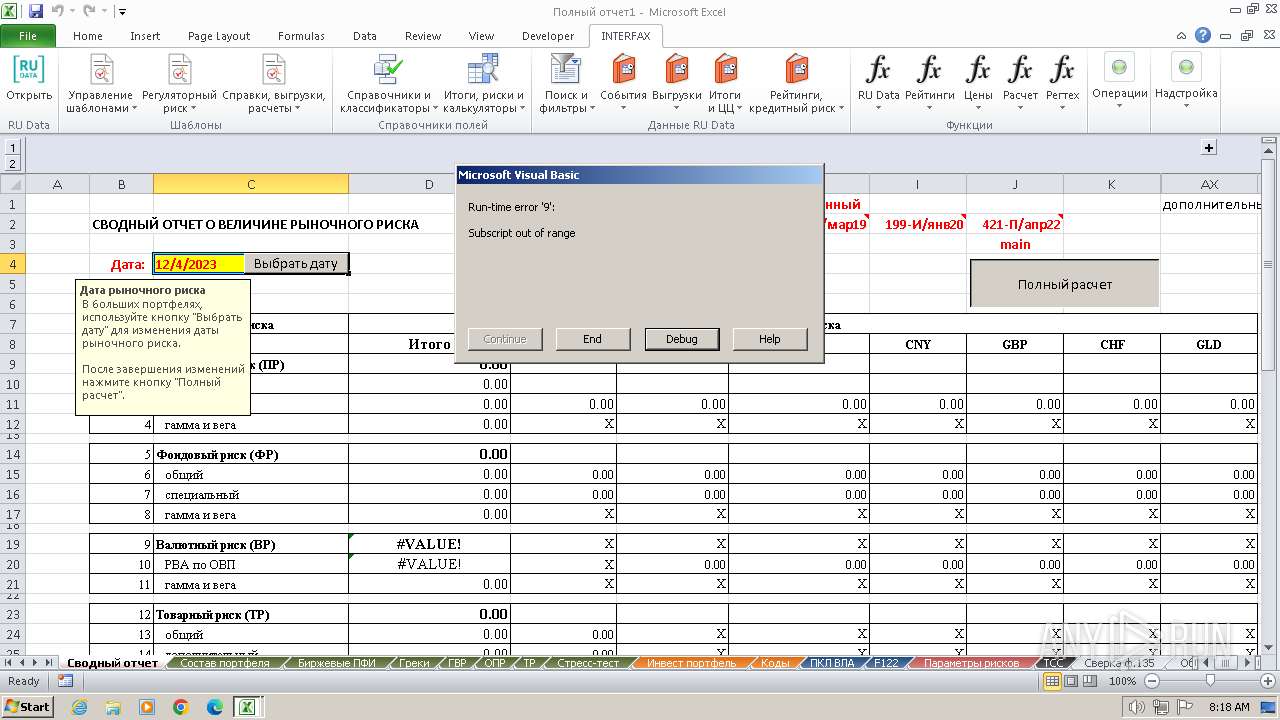Image resolution: width=1280 pixels, height=720 pixels.
Task: Customize Quick Access Toolbar dropdown arrow
Action: 122,12
